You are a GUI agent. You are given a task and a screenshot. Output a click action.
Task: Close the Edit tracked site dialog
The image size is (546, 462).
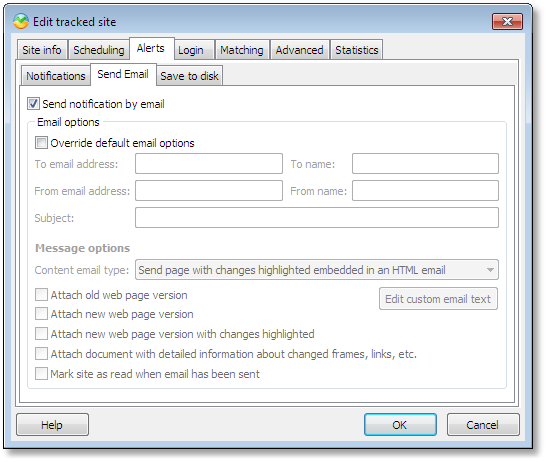pyautogui.click(x=507, y=22)
